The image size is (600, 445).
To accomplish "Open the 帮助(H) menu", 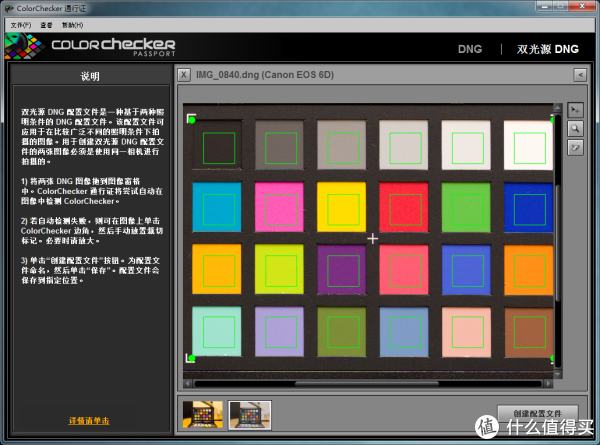I will tap(72, 25).
